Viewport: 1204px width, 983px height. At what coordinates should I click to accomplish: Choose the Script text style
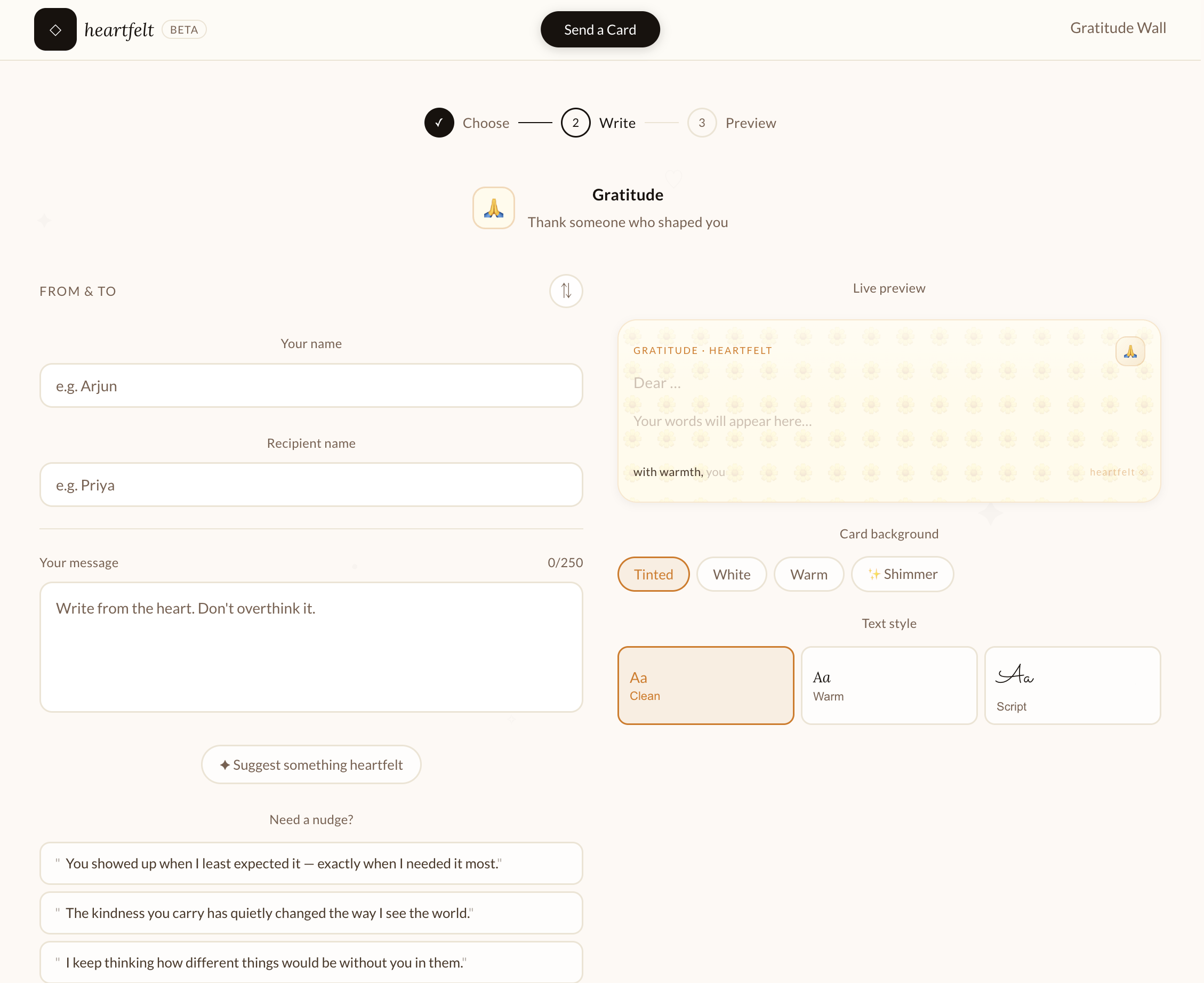[1073, 685]
